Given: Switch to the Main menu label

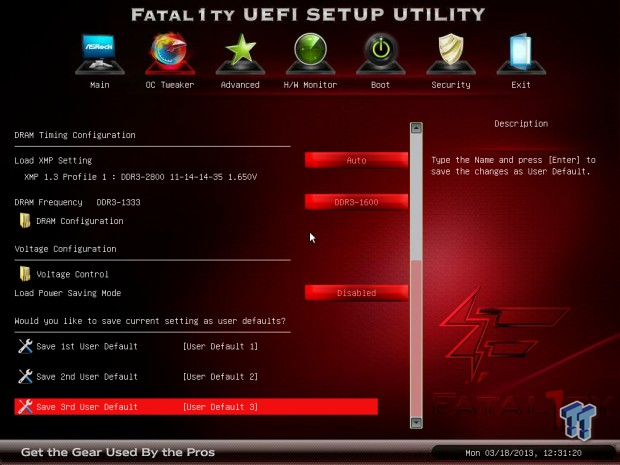Looking at the screenshot, I should (x=100, y=85).
